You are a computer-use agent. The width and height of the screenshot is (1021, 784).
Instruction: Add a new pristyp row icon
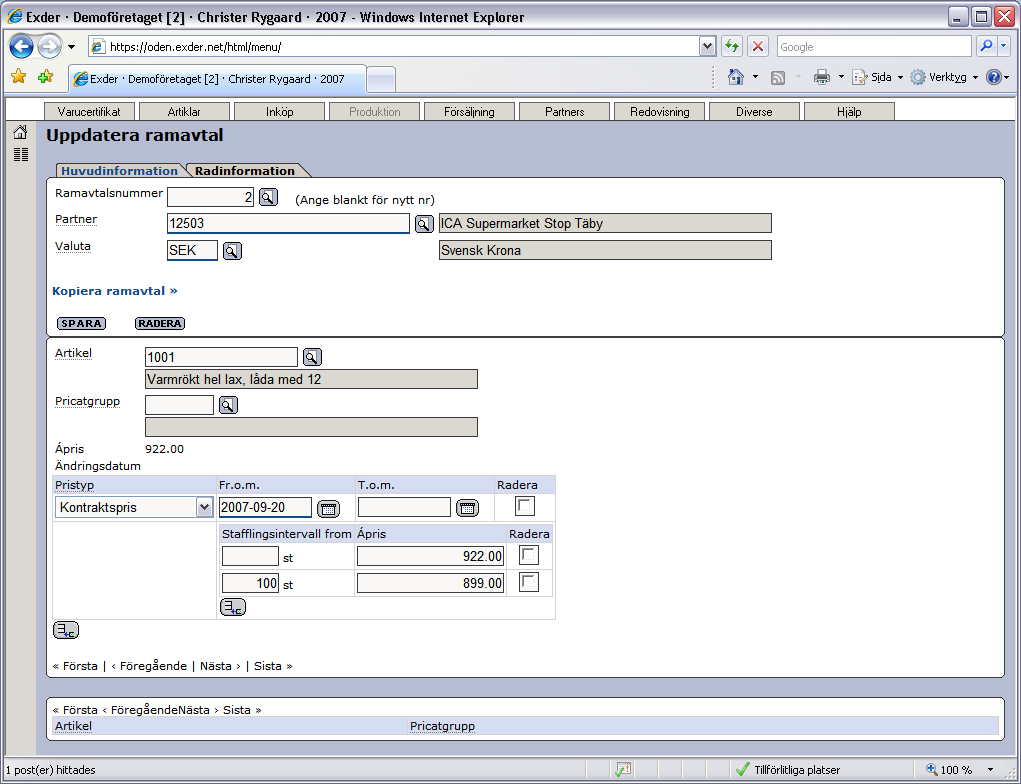(66, 630)
